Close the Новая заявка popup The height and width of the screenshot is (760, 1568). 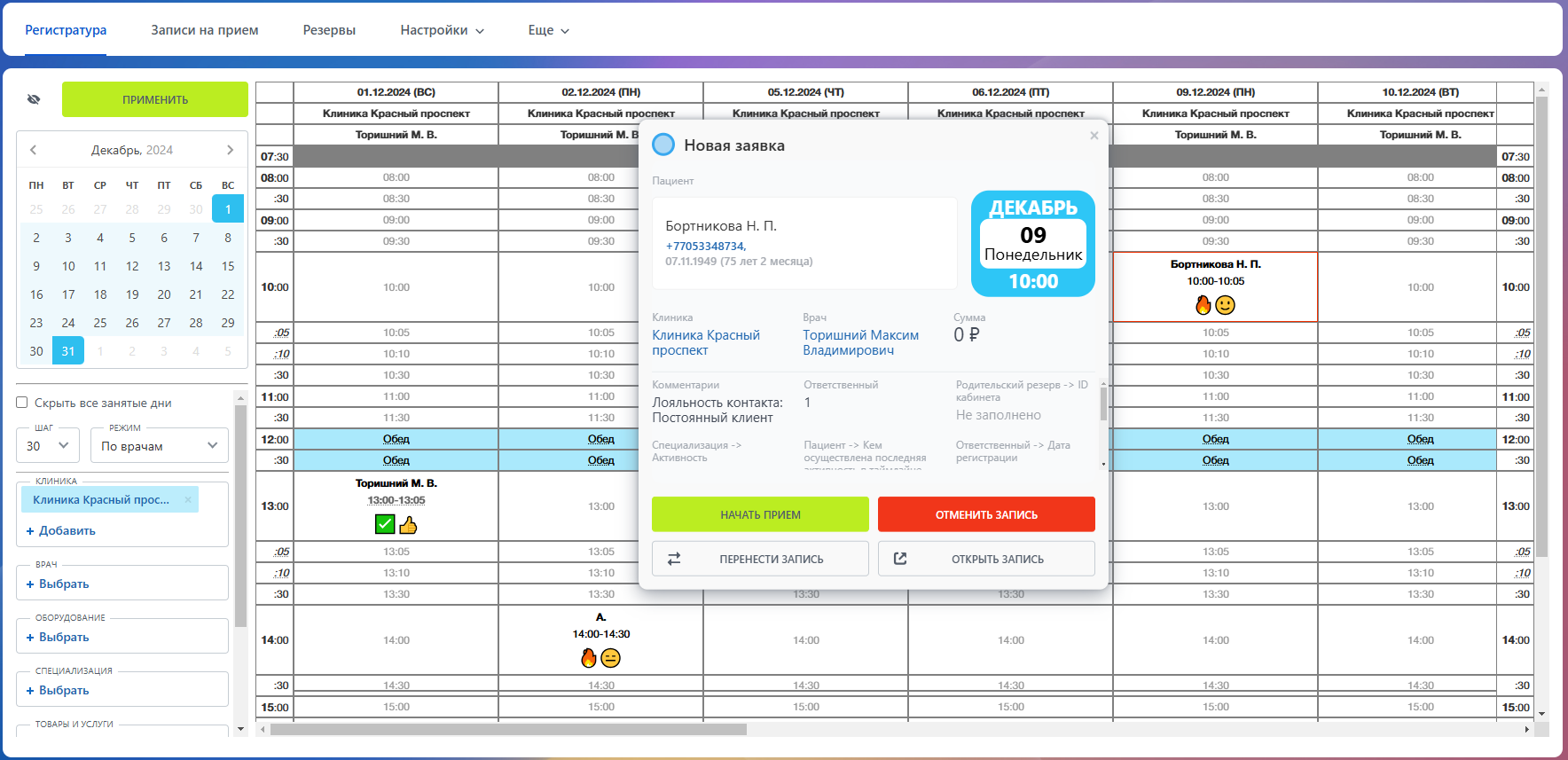pos(1094,136)
